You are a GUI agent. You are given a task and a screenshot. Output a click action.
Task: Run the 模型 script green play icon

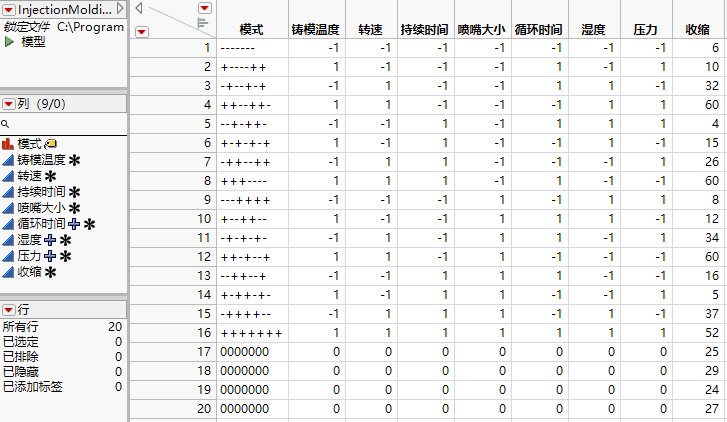coord(9,42)
